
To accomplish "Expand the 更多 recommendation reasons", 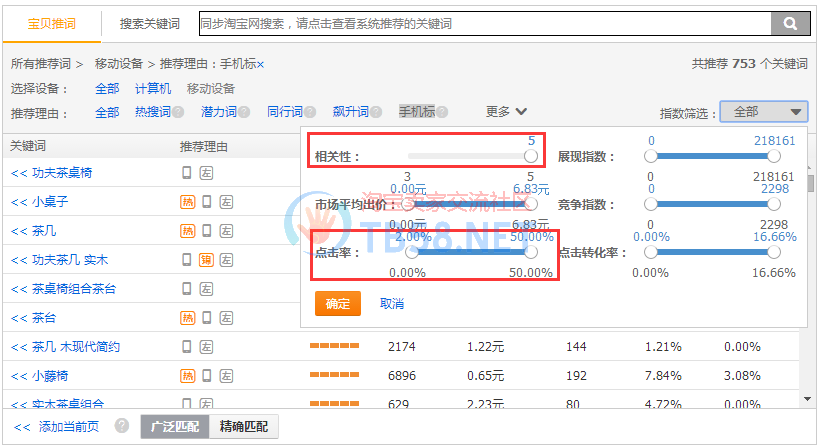I will coord(506,112).
